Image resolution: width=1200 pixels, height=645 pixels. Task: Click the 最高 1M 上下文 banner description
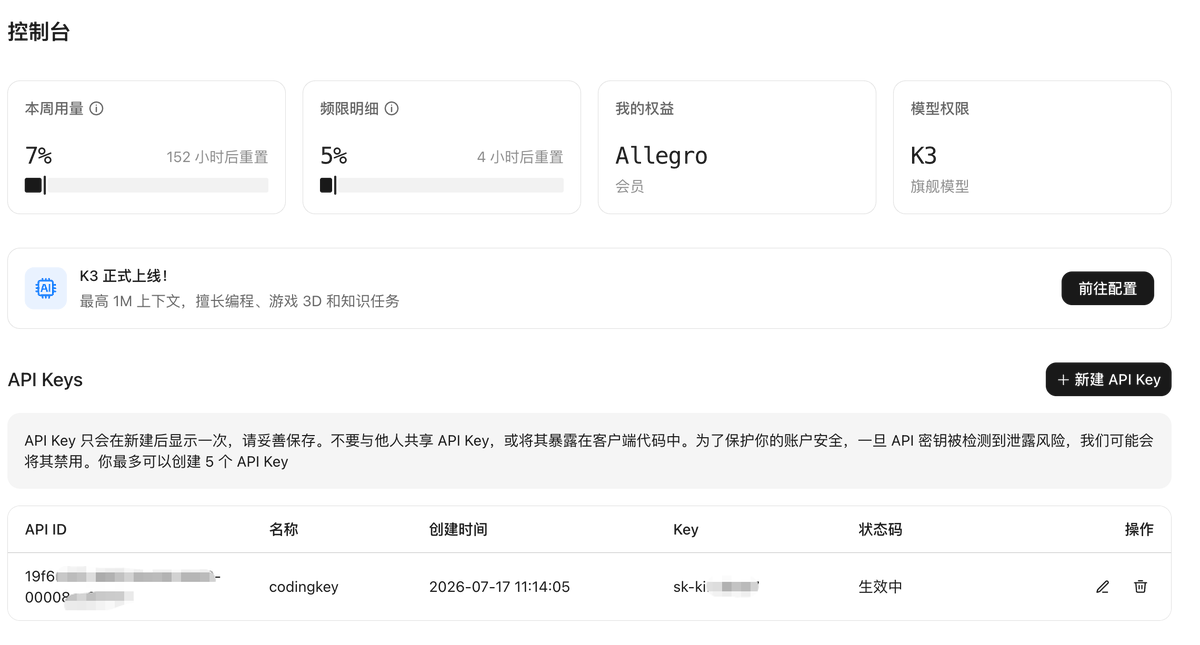point(240,301)
